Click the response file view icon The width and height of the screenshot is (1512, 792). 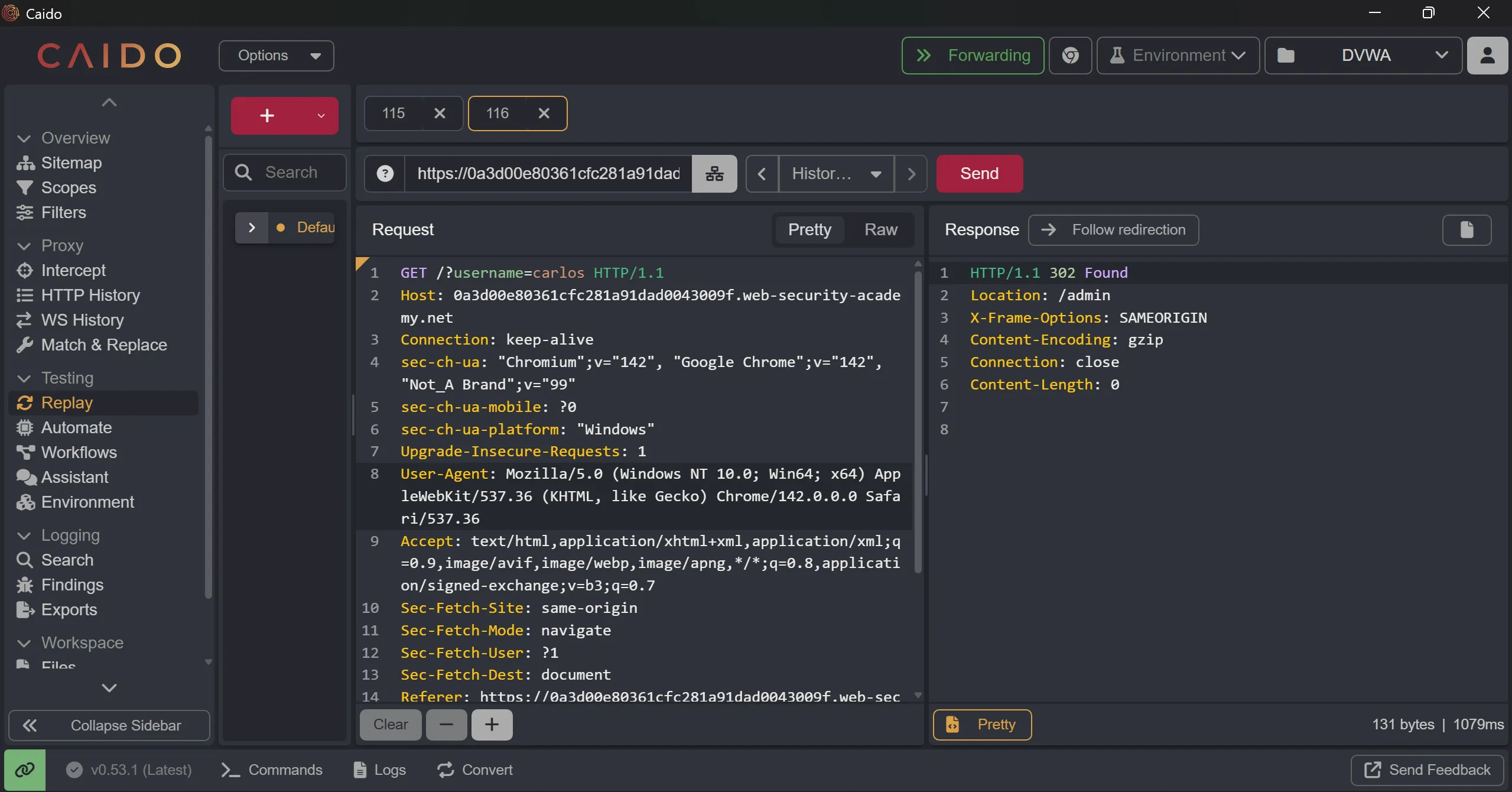1467,230
